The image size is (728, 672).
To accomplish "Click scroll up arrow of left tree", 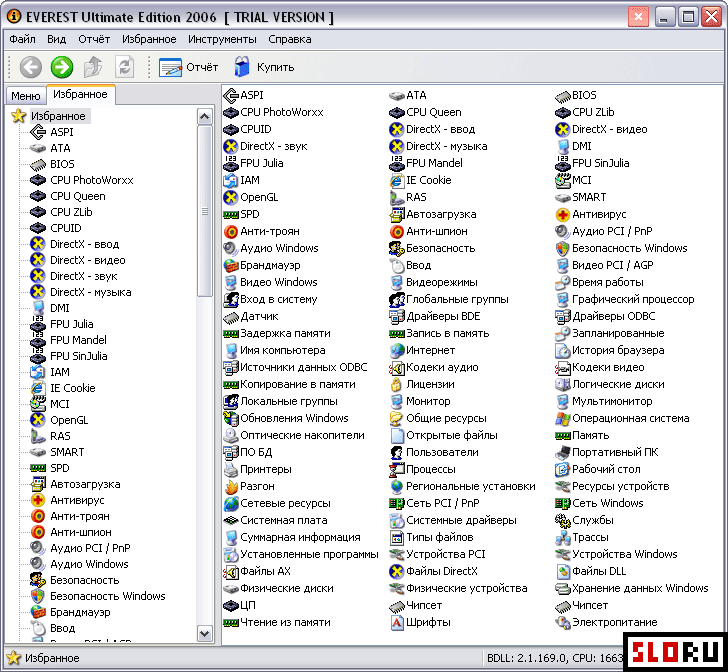I will pos(205,117).
